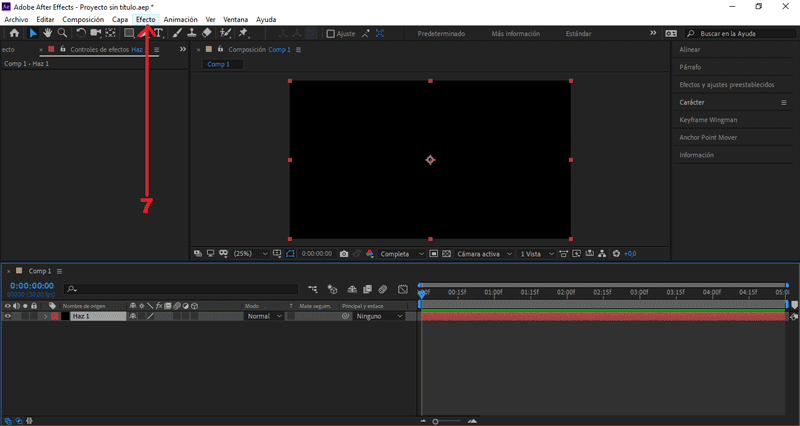Expand the Haz 1 layer properties

pyautogui.click(x=44, y=316)
